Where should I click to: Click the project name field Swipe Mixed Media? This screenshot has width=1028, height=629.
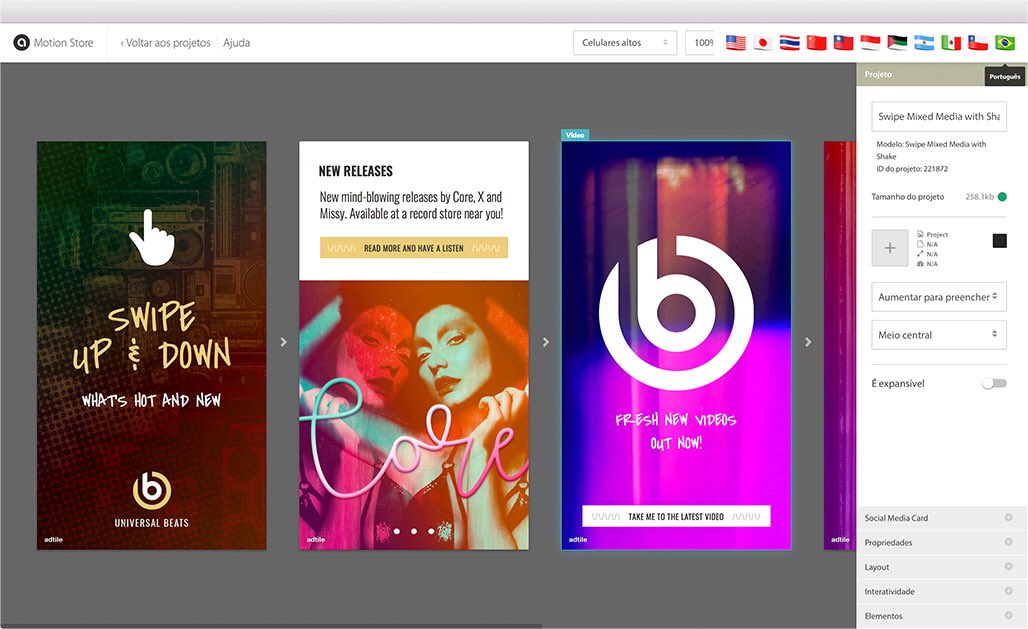(939, 117)
